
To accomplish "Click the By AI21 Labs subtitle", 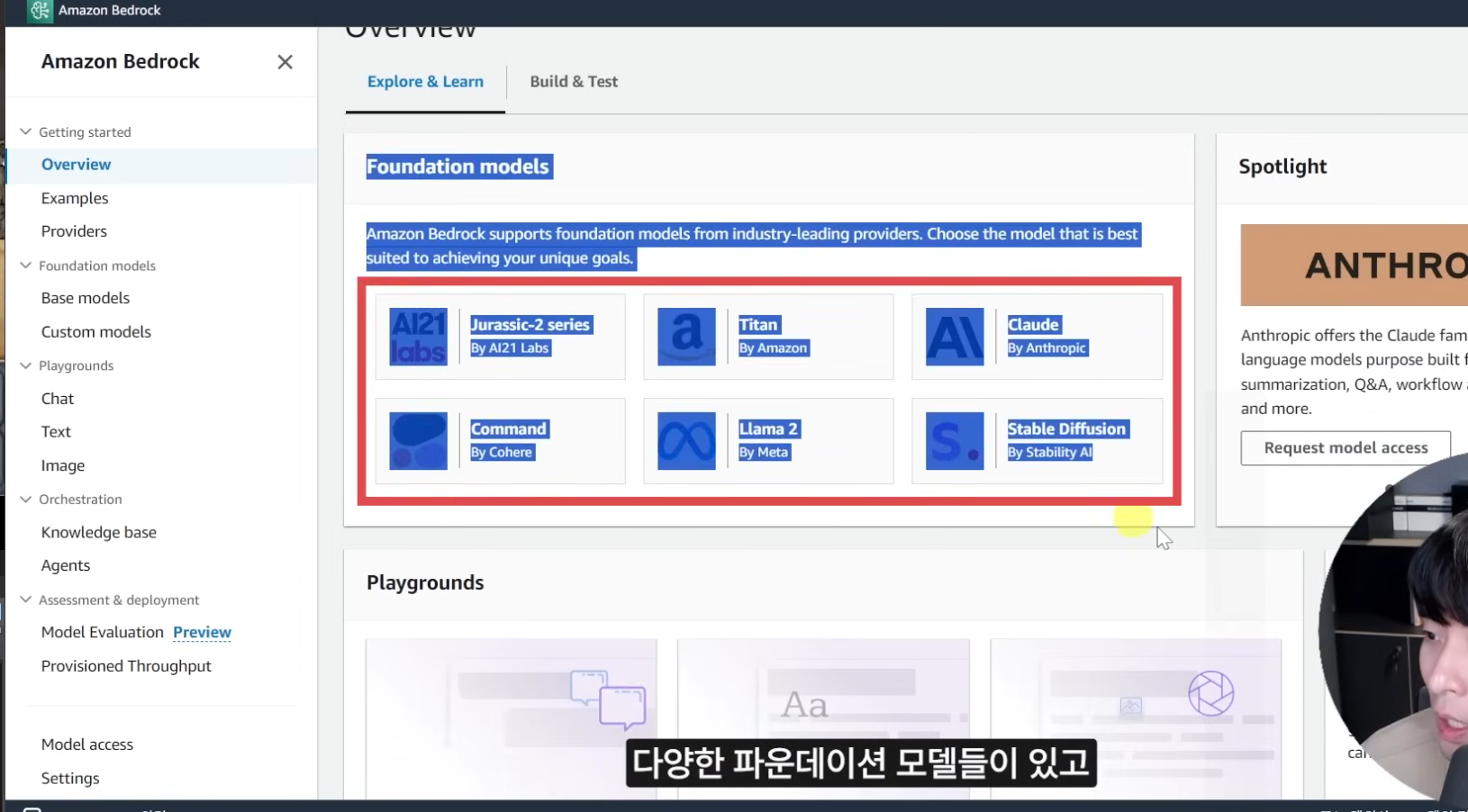I will (x=510, y=348).
